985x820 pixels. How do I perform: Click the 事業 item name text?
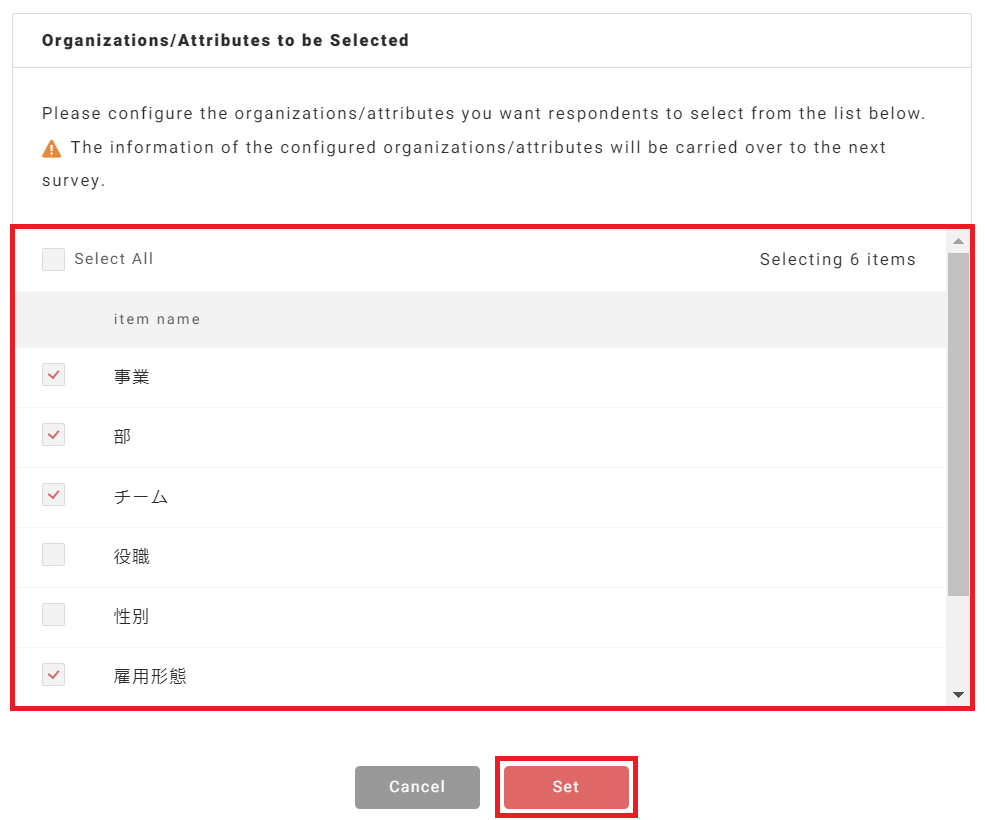[132, 377]
